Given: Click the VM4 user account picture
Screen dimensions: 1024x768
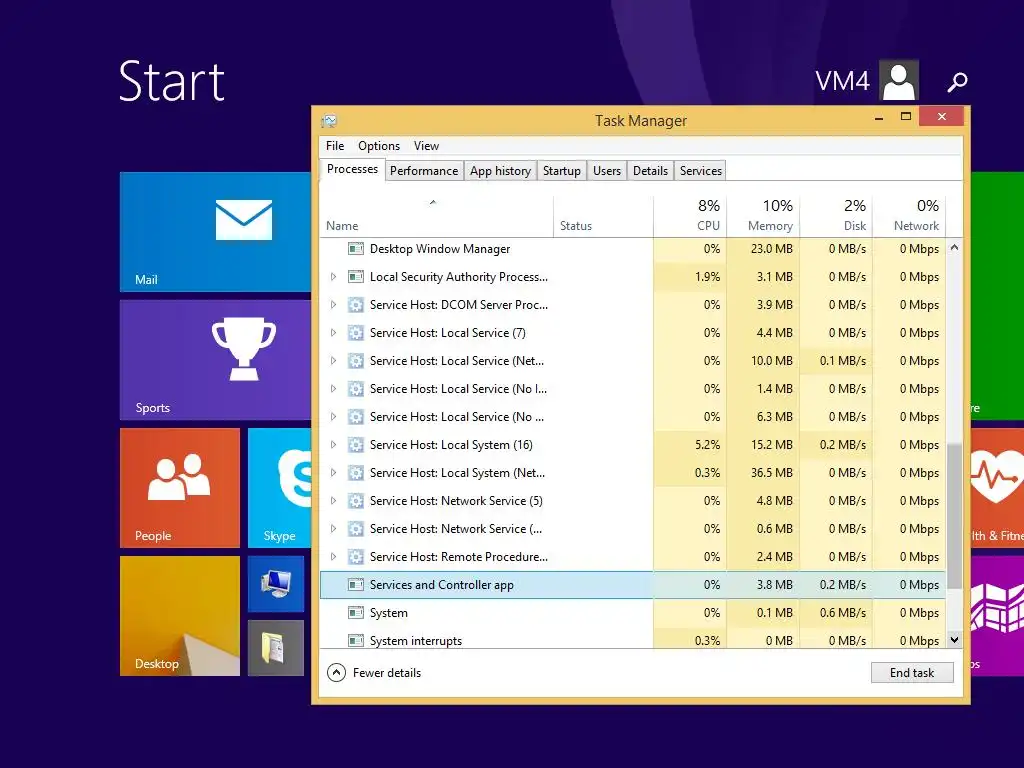Looking at the screenshot, I should pos(899,80).
